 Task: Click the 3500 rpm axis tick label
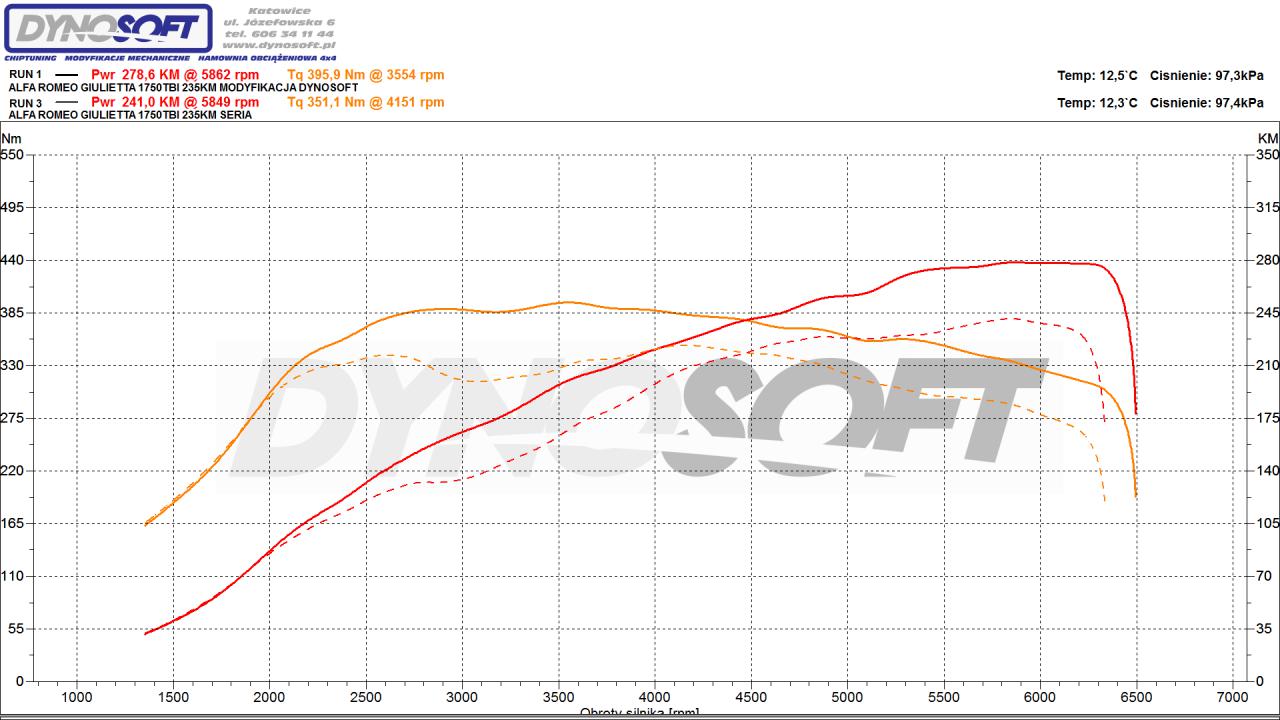558,697
